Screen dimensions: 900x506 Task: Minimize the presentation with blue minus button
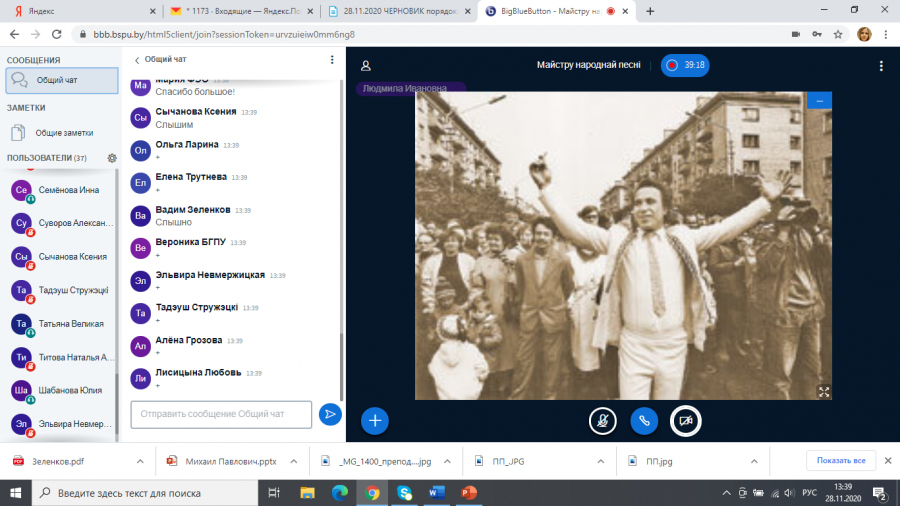(820, 100)
